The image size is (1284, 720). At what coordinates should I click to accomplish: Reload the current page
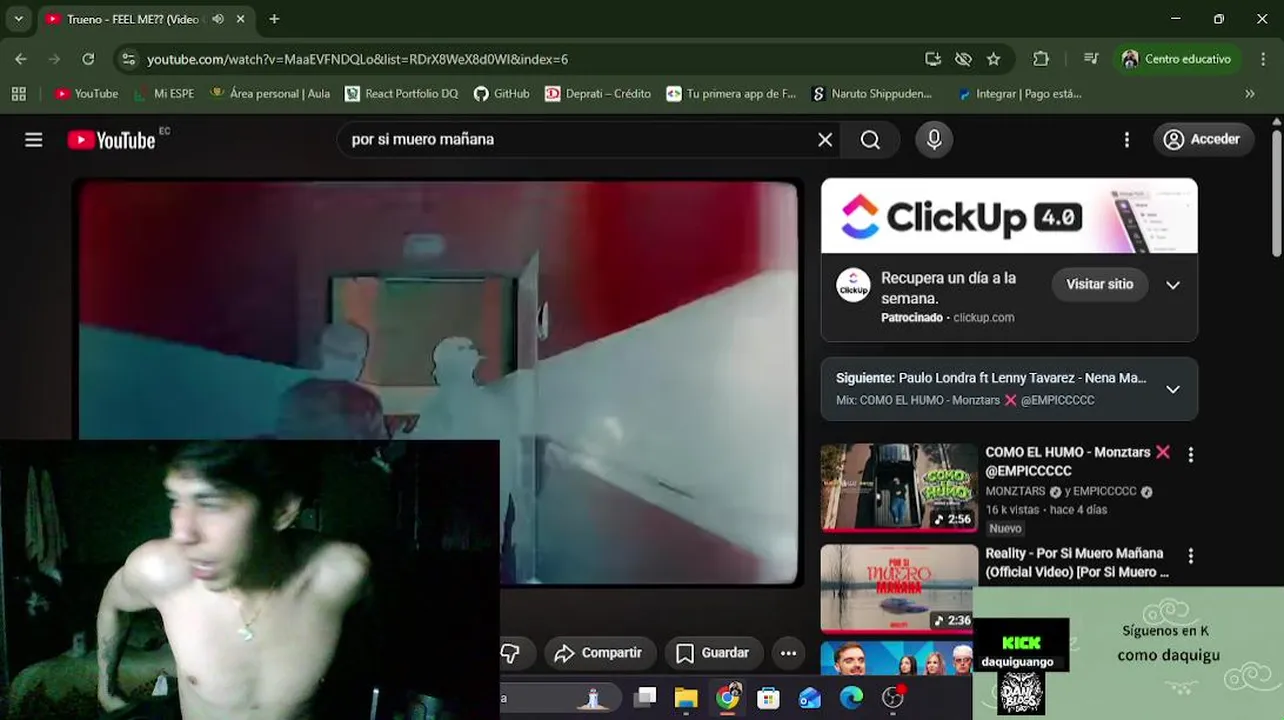[x=88, y=59]
